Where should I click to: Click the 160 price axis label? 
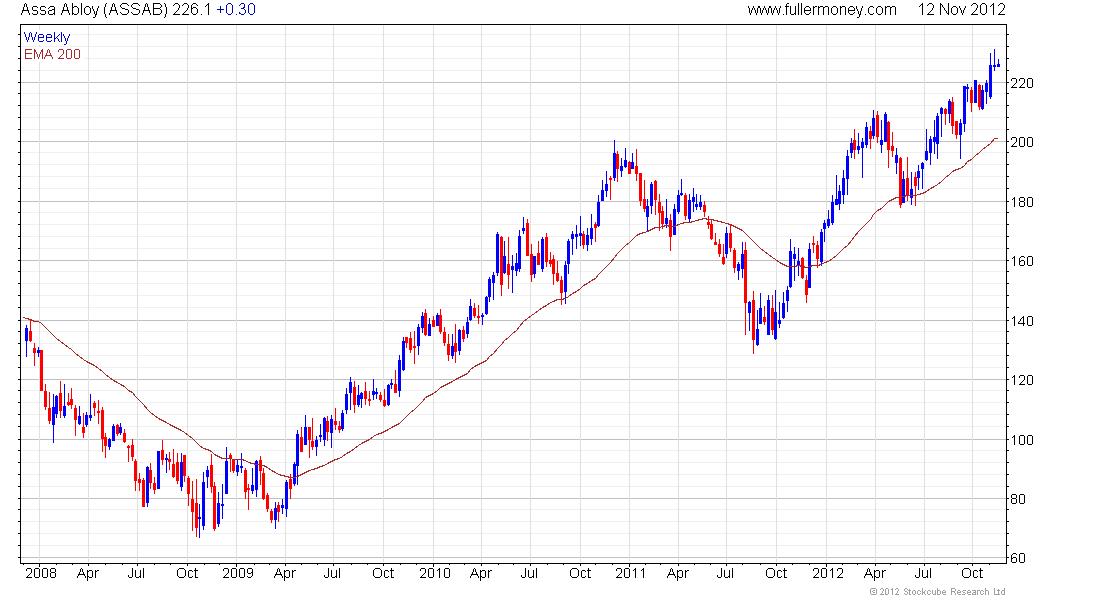pos(1021,261)
